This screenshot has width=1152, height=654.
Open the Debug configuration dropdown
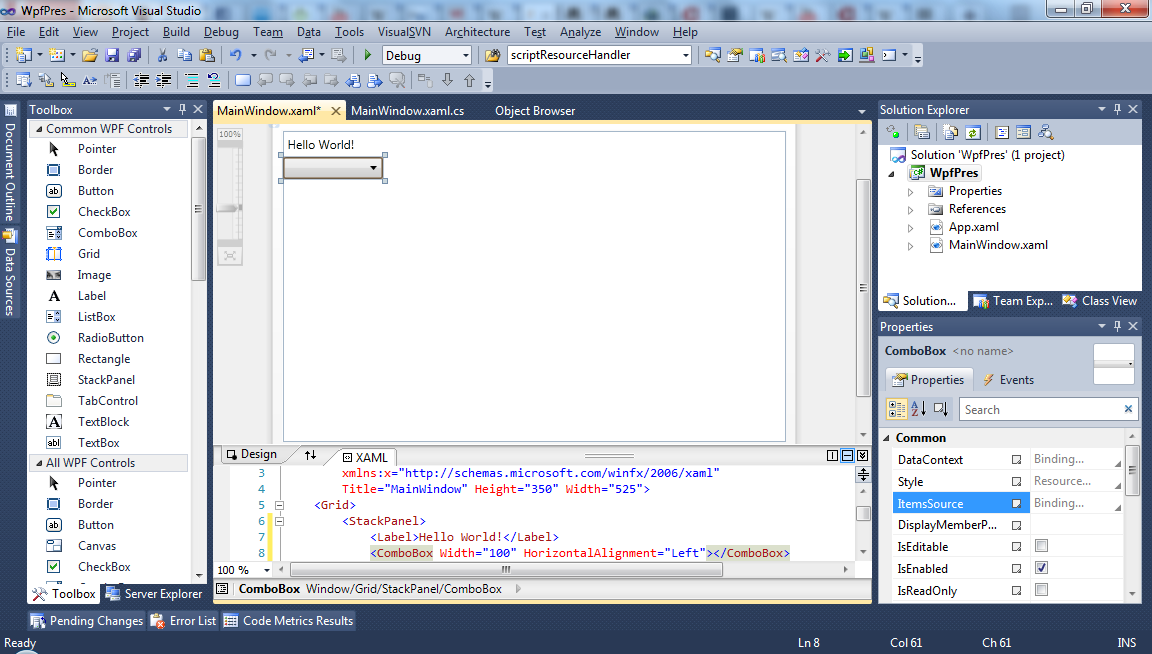(465, 55)
